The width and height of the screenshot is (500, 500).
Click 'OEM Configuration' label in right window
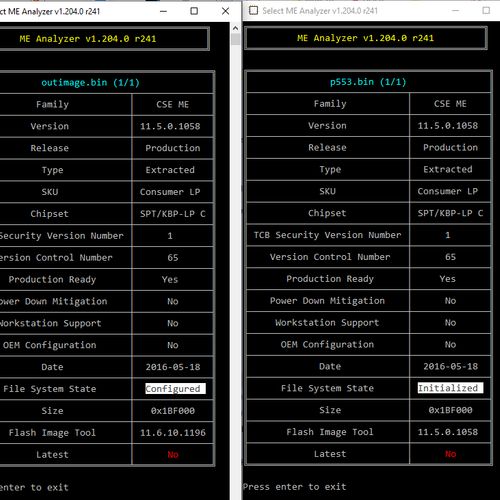pyautogui.click(x=327, y=345)
